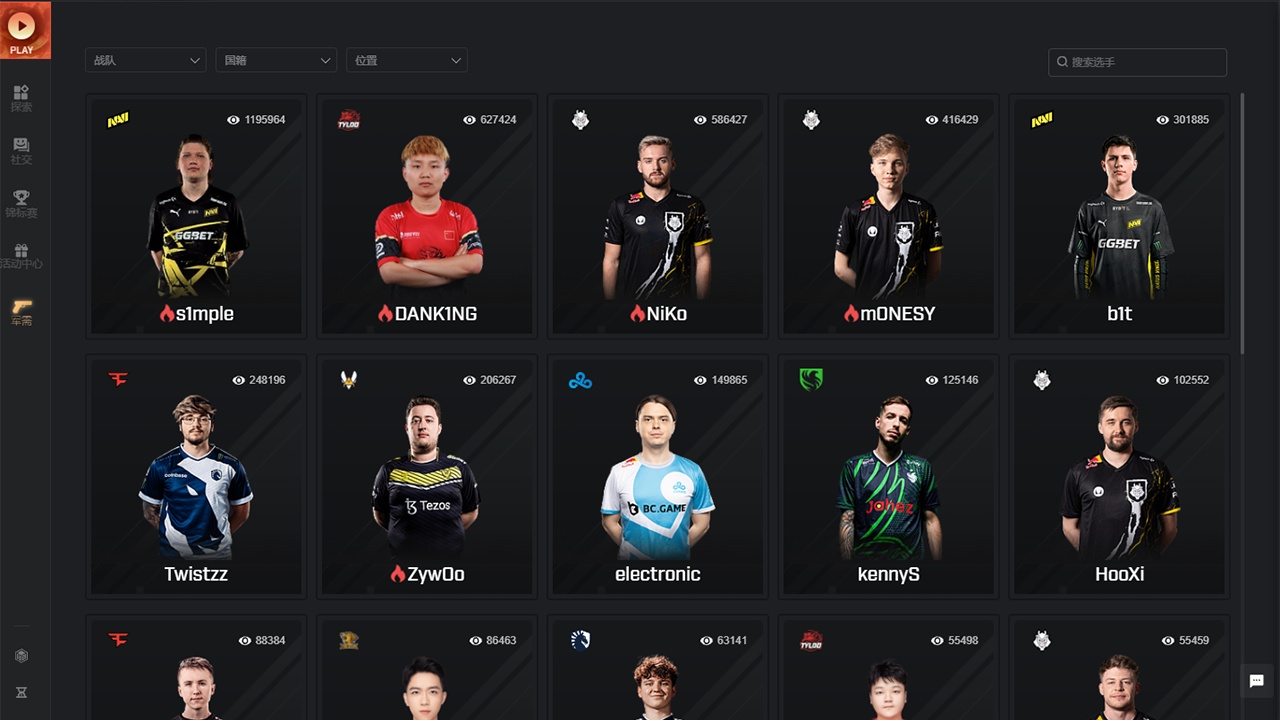Open the 活动中心 gift sidebar icon
The height and width of the screenshot is (720, 1280).
pyautogui.click(x=22, y=256)
